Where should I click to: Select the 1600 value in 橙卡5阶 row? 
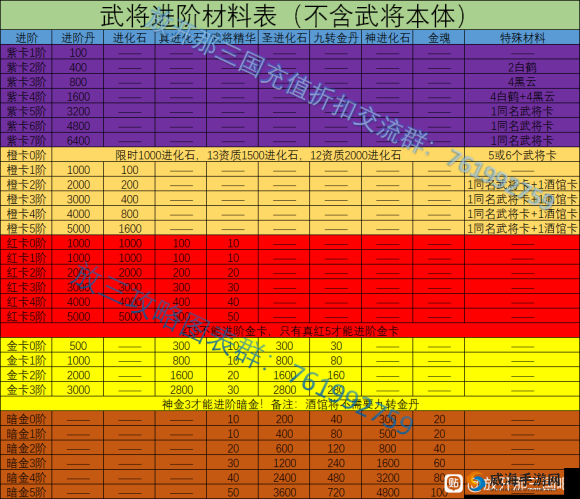[130, 229]
